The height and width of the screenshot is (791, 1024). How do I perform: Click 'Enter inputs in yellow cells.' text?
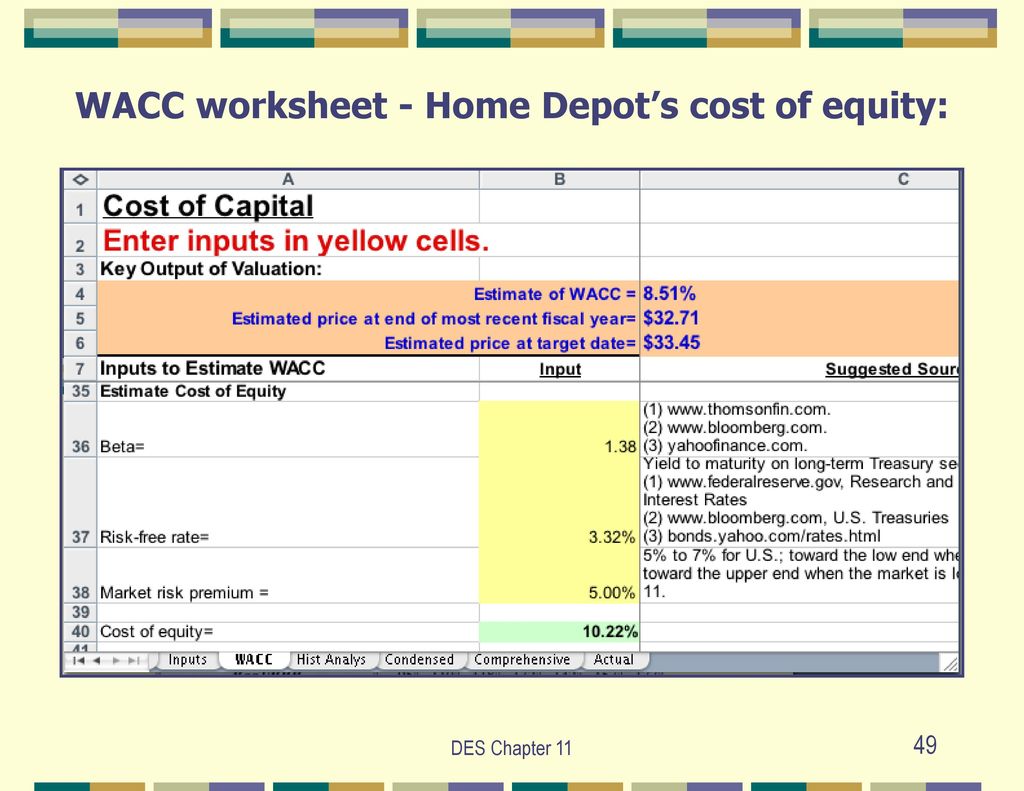(x=296, y=241)
